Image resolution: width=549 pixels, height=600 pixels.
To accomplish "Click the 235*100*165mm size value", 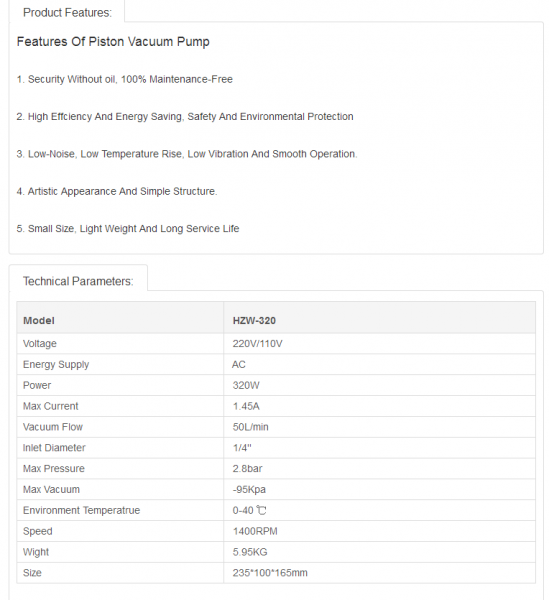I will pos(270,573).
